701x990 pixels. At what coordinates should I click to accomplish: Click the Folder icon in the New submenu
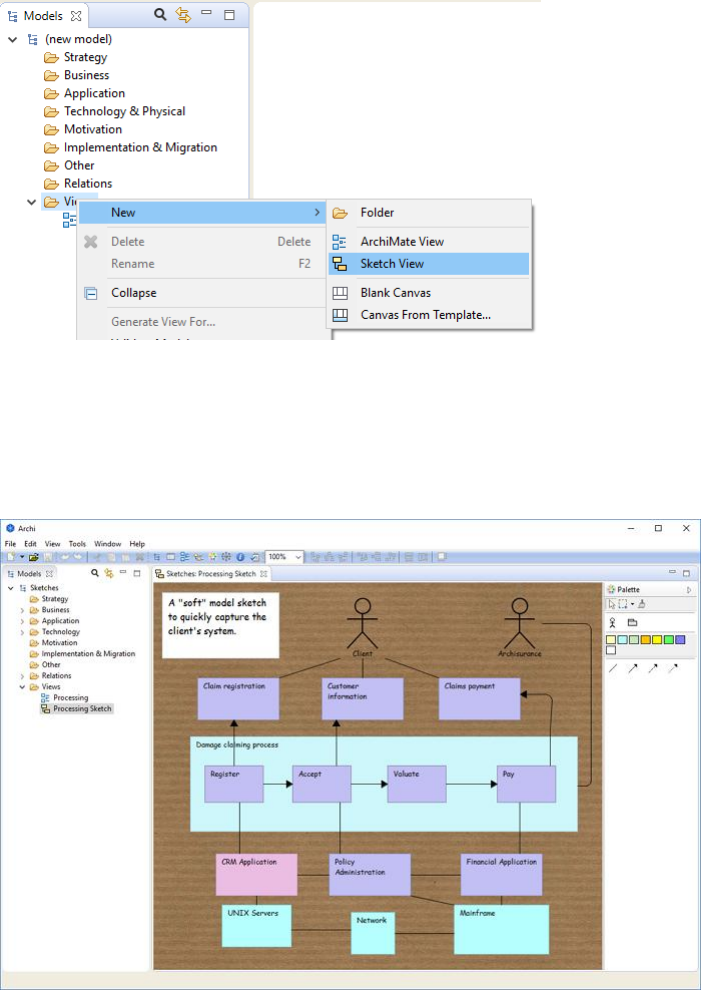click(x=340, y=213)
